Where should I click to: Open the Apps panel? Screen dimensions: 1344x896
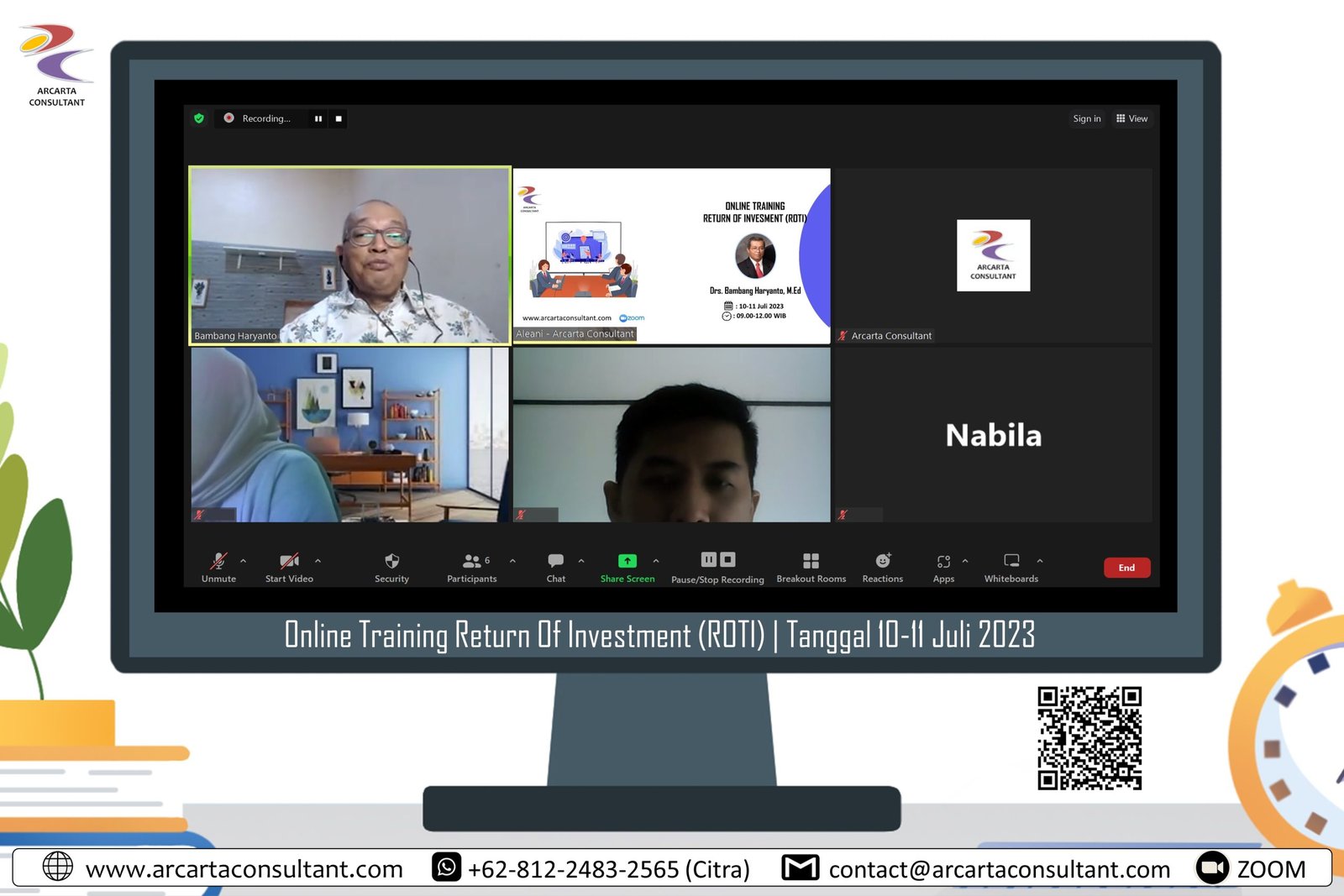click(x=943, y=562)
